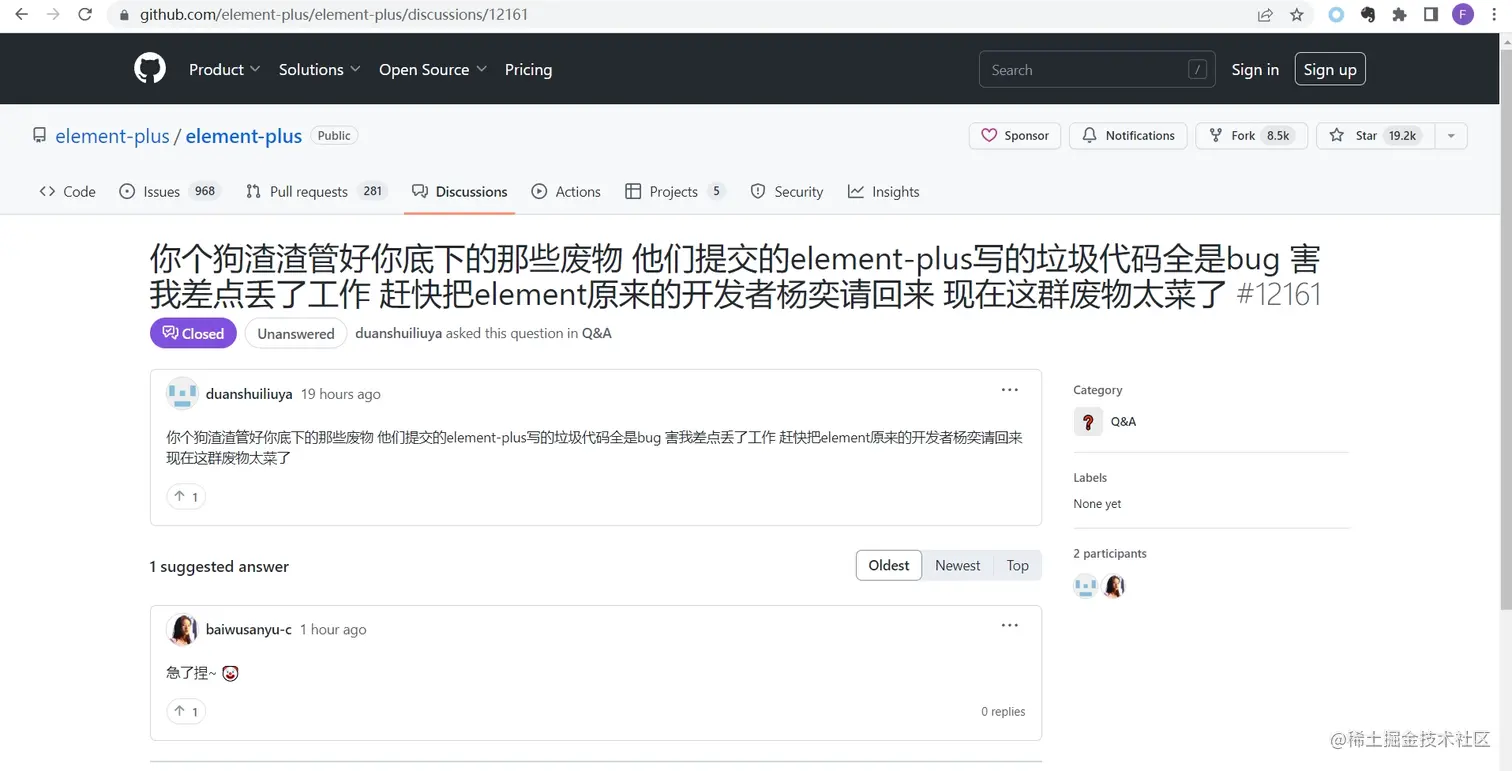This screenshot has height=771, width=1512.
Task: View the Security tab
Action: tap(787, 192)
